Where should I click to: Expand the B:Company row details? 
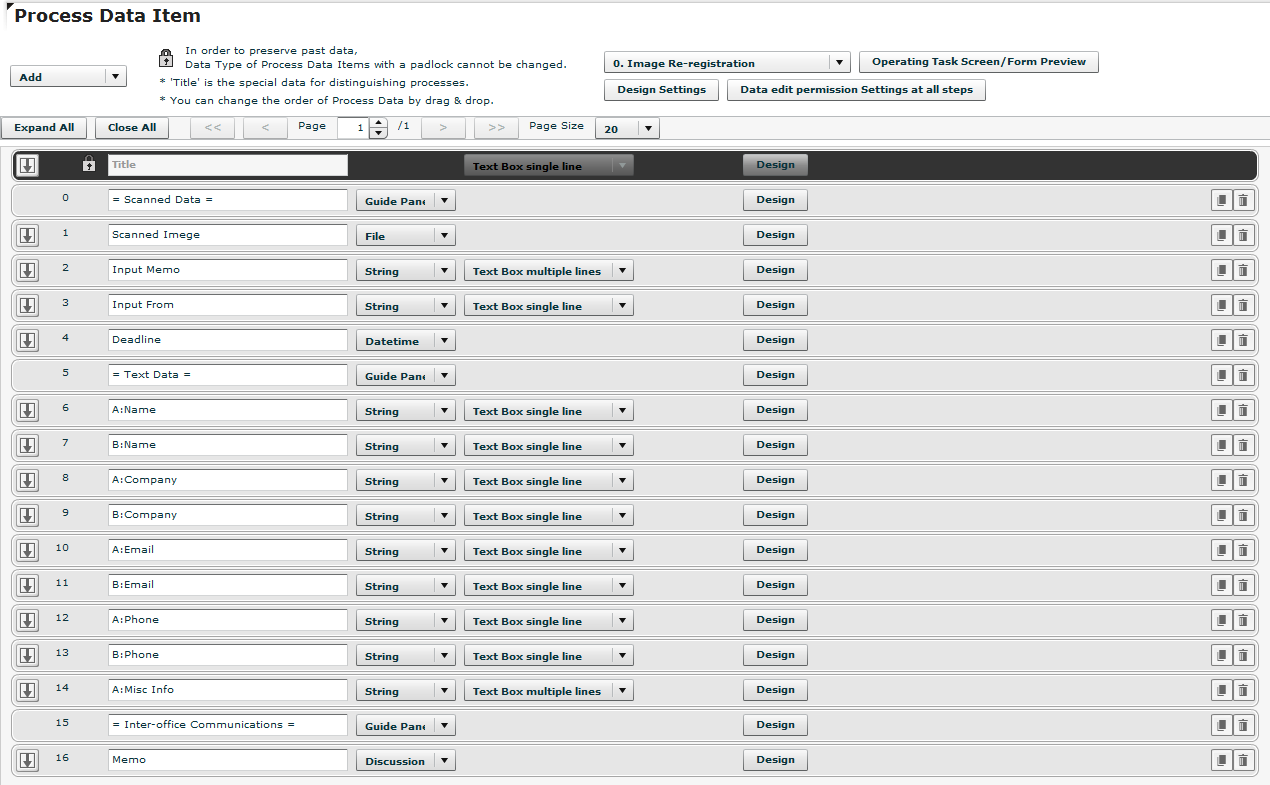27,515
